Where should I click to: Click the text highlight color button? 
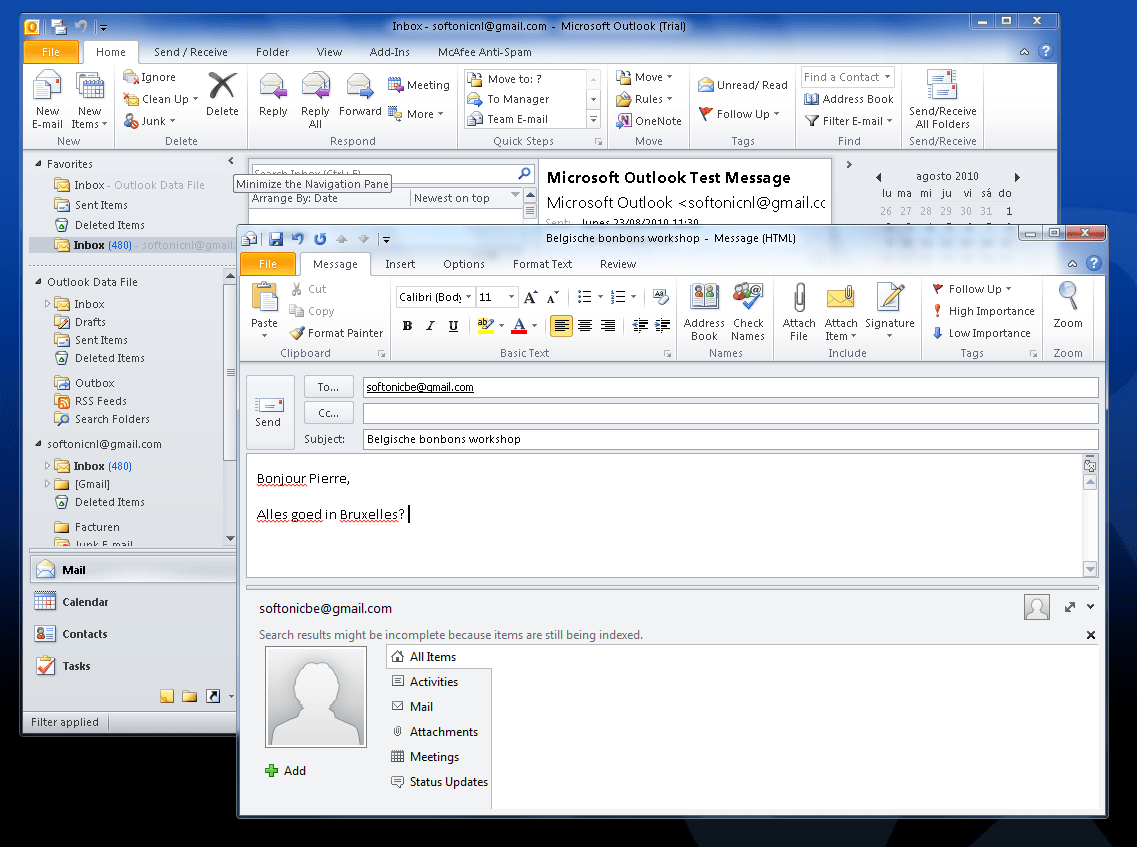485,326
